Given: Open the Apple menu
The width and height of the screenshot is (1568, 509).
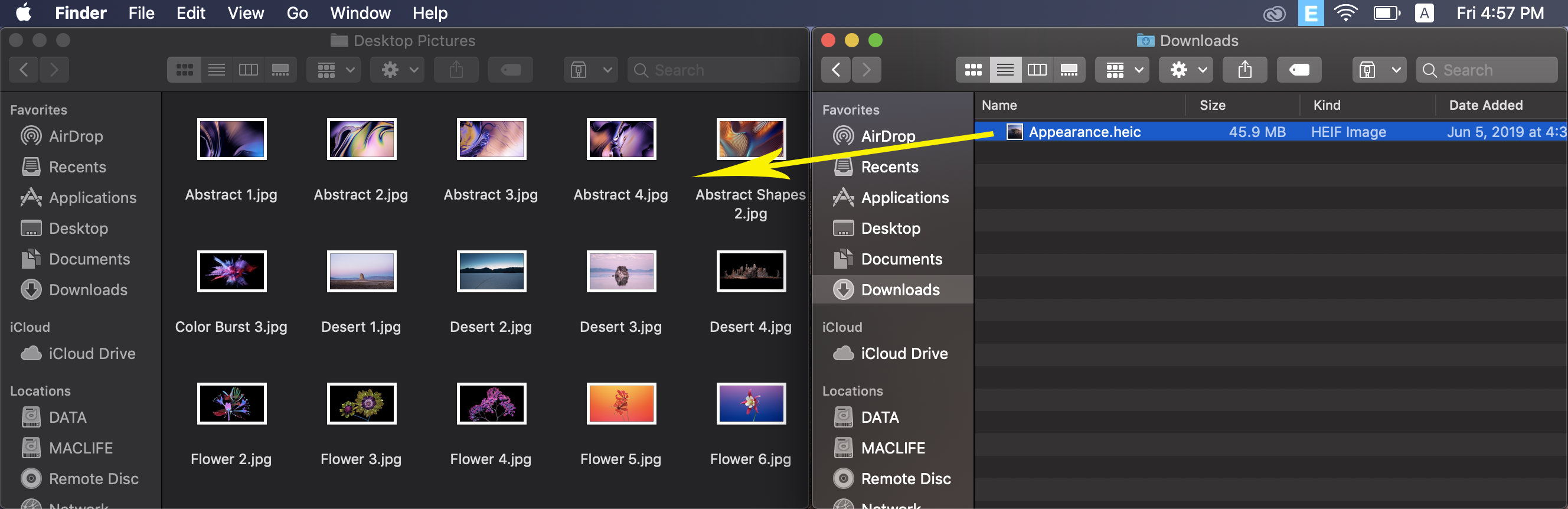Looking at the screenshot, I should (23, 13).
